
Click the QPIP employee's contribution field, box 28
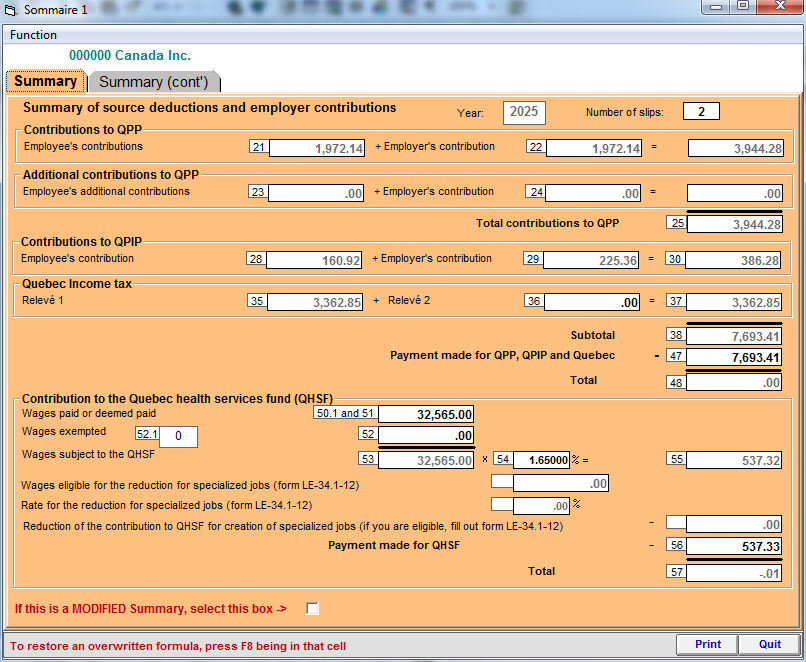click(316, 260)
